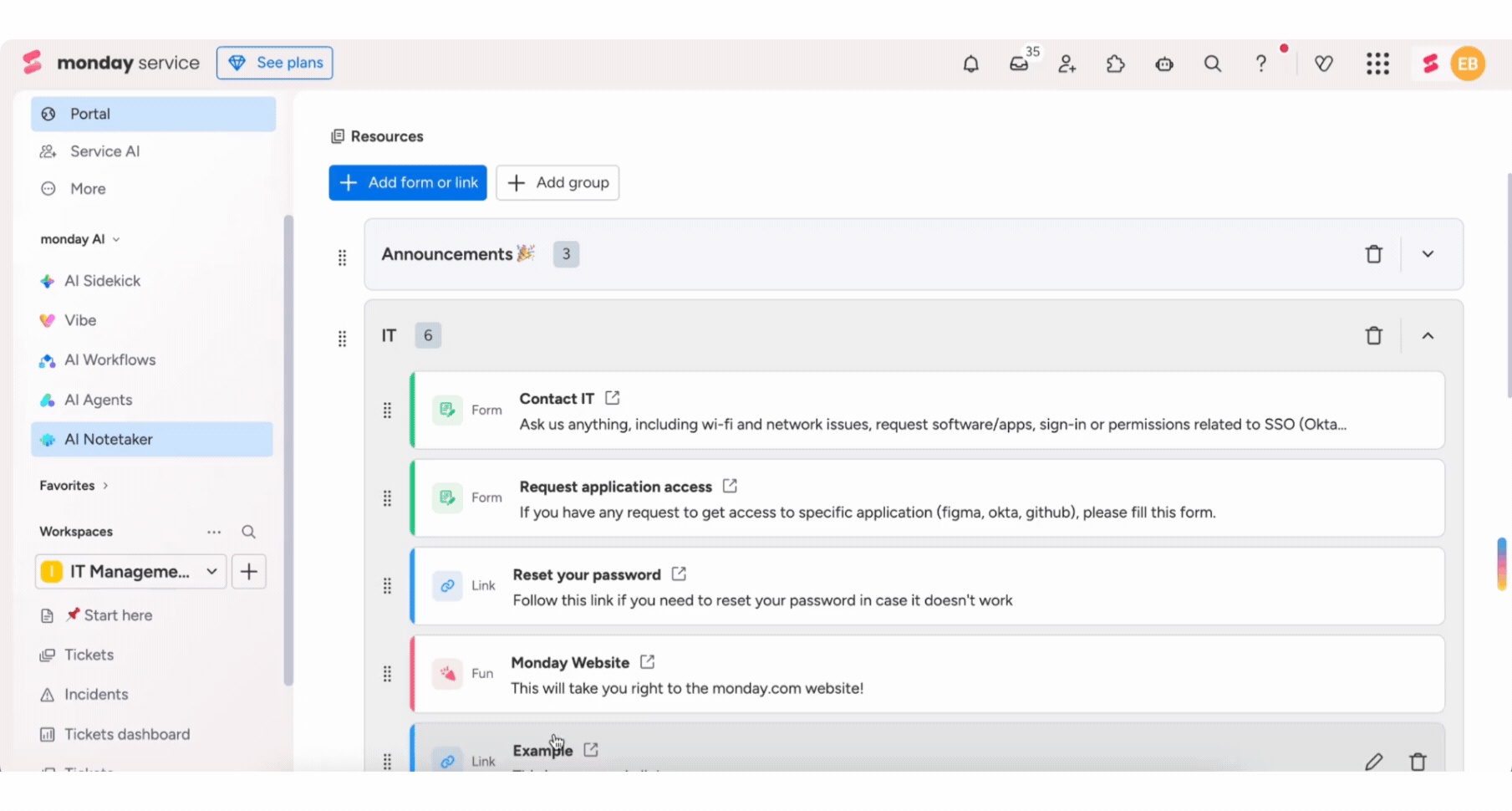This screenshot has height=811, width=1512.
Task: Open Request application access external link icon
Action: tap(730, 486)
